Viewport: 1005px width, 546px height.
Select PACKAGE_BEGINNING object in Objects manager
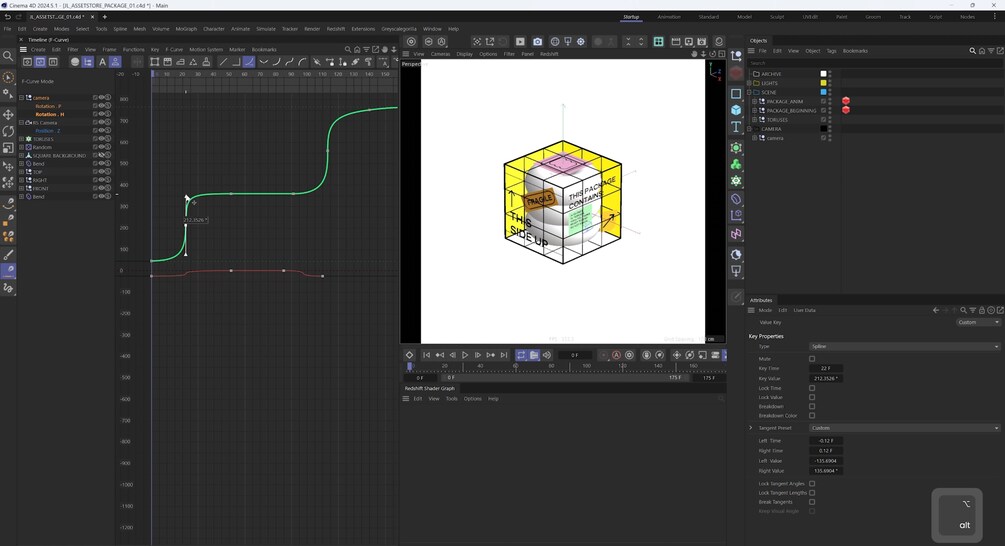coord(792,110)
